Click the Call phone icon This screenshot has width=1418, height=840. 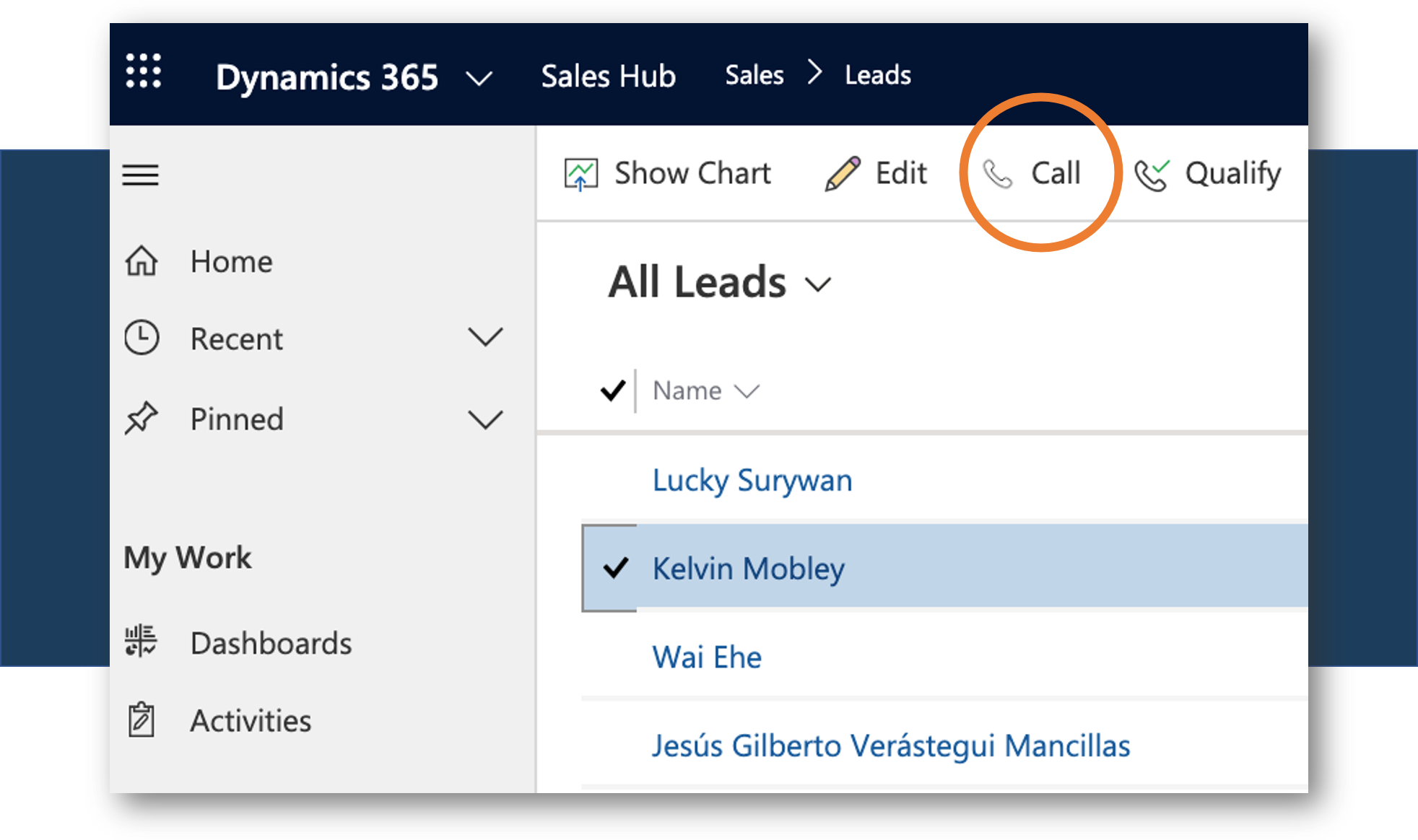coord(998,174)
